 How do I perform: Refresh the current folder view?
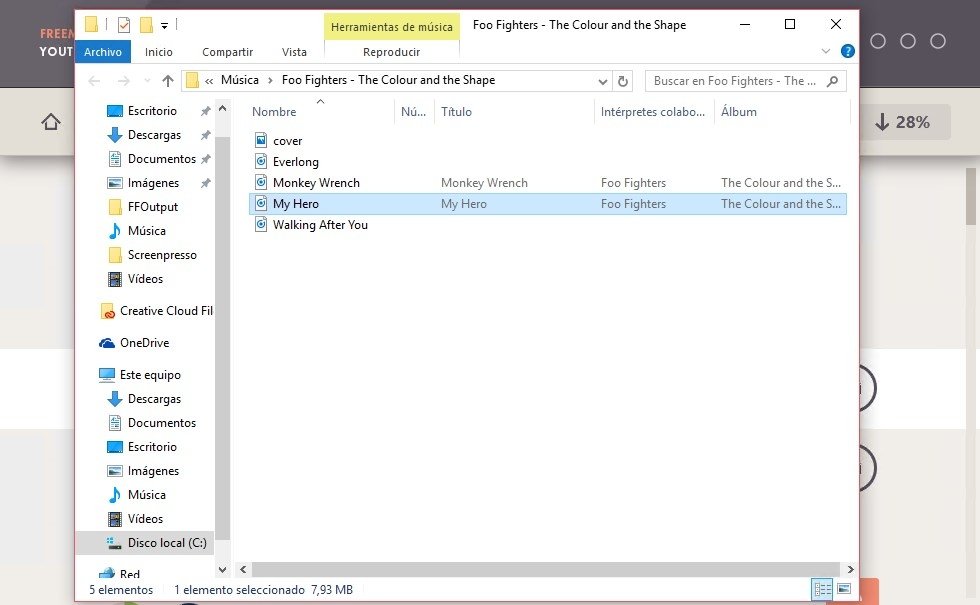[622, 81]
